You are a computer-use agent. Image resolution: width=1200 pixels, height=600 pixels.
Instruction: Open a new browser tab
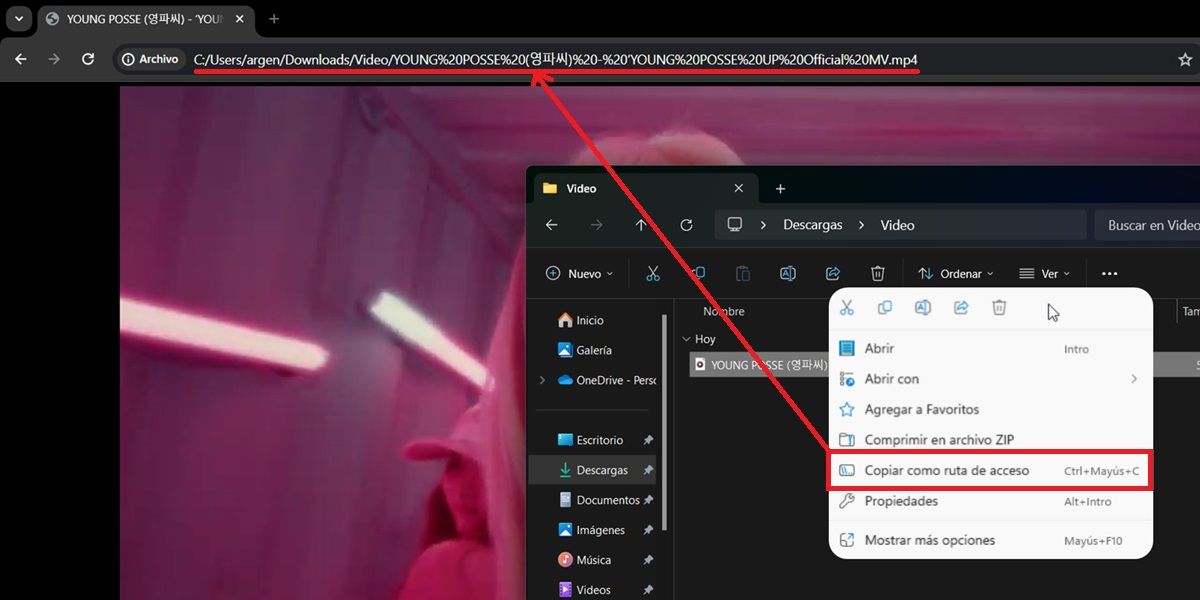click(274, 19)
